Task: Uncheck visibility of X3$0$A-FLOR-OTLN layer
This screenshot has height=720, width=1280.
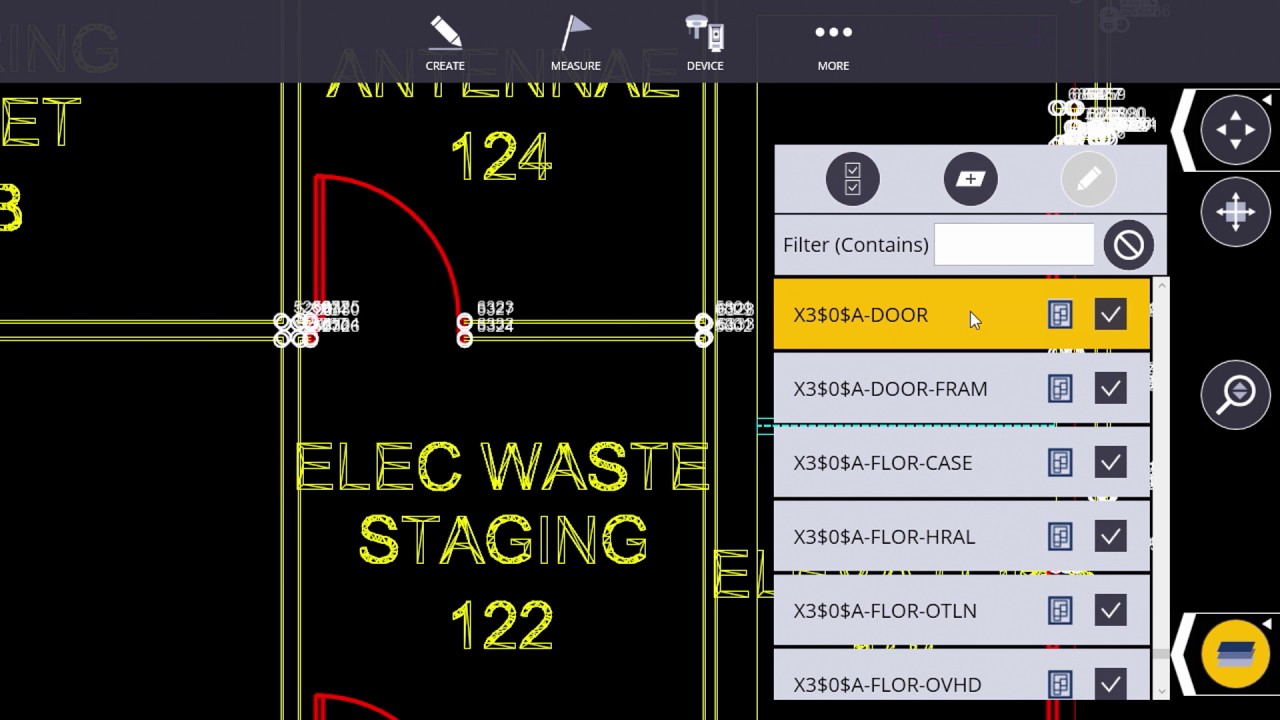Action: point(1110,611)
